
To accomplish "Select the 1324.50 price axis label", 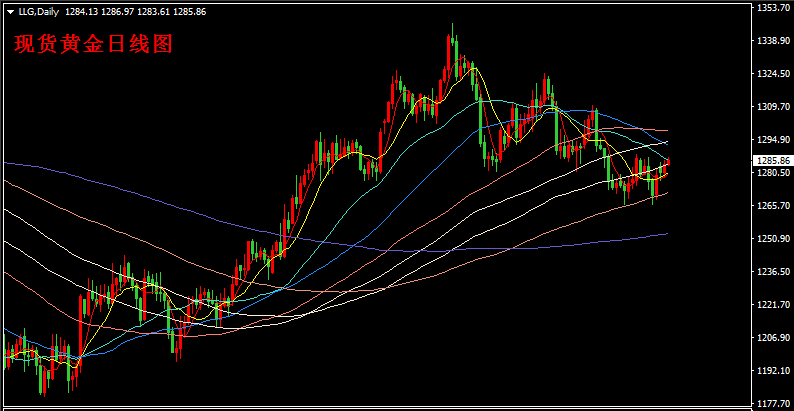I will coord(772,74).
